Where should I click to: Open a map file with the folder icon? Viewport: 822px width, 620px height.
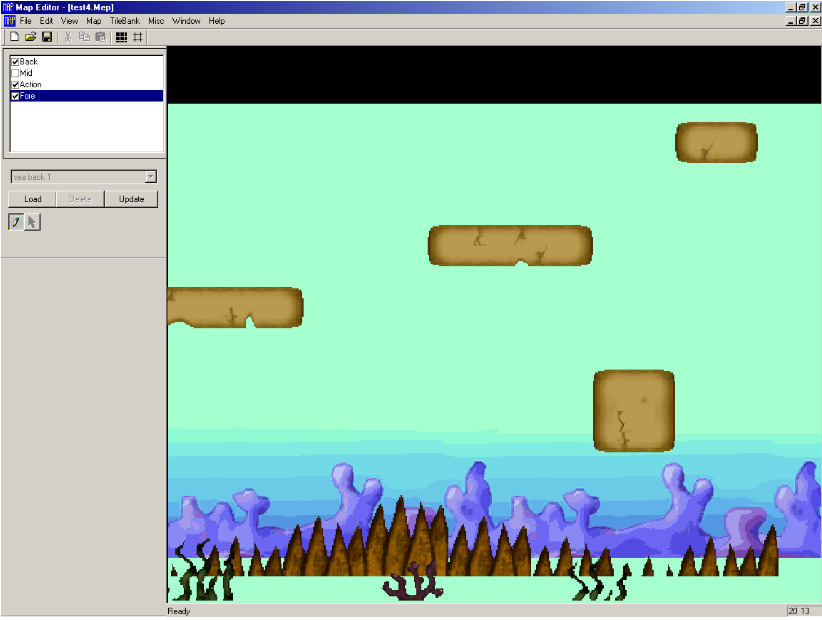pyautogui.click(x=30, y=37)
